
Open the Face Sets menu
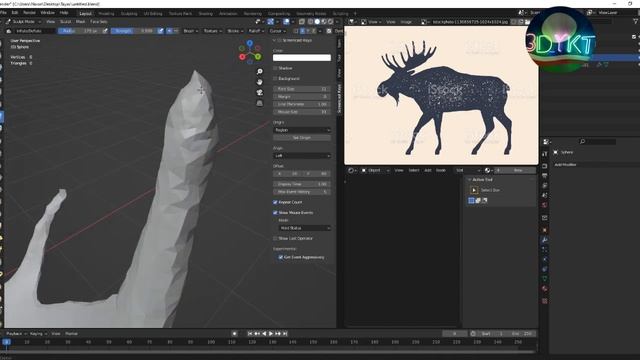coord(98,22)
